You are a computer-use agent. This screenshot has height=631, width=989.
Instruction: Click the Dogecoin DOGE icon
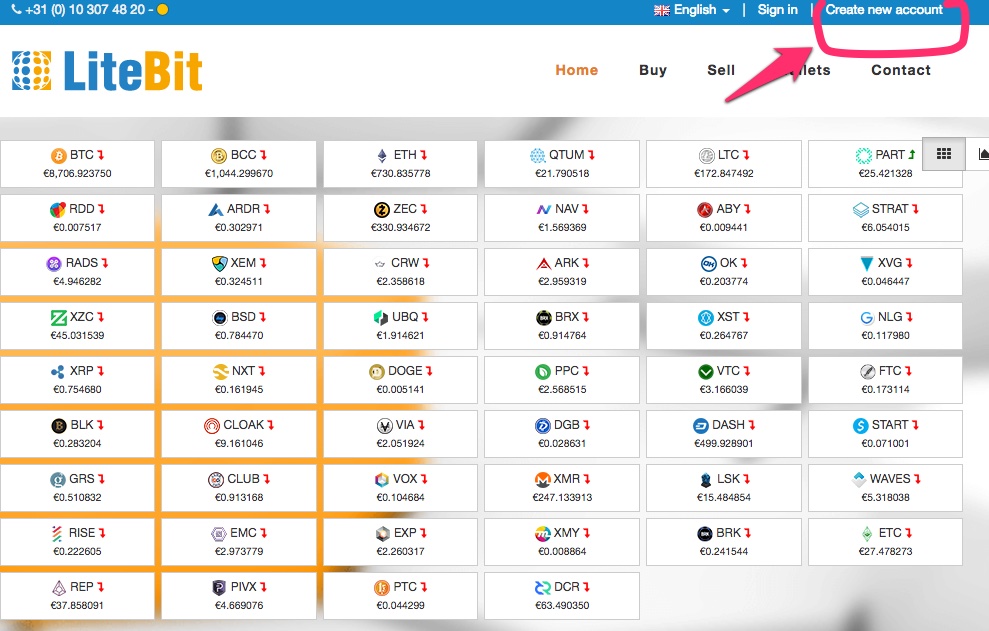(x=377, y=372)
